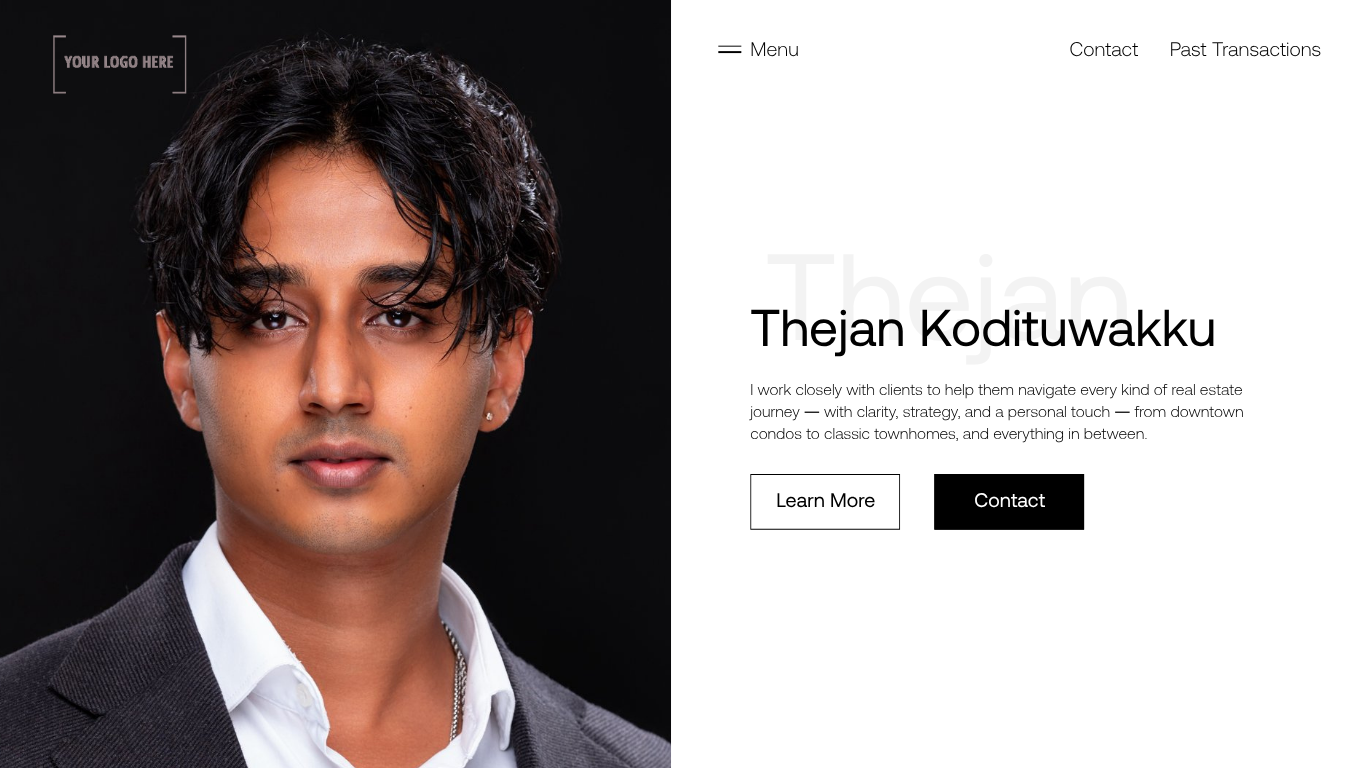Click the silver chain necklace in photo
The image size is (1366, 768).
[x=457, y=680]
